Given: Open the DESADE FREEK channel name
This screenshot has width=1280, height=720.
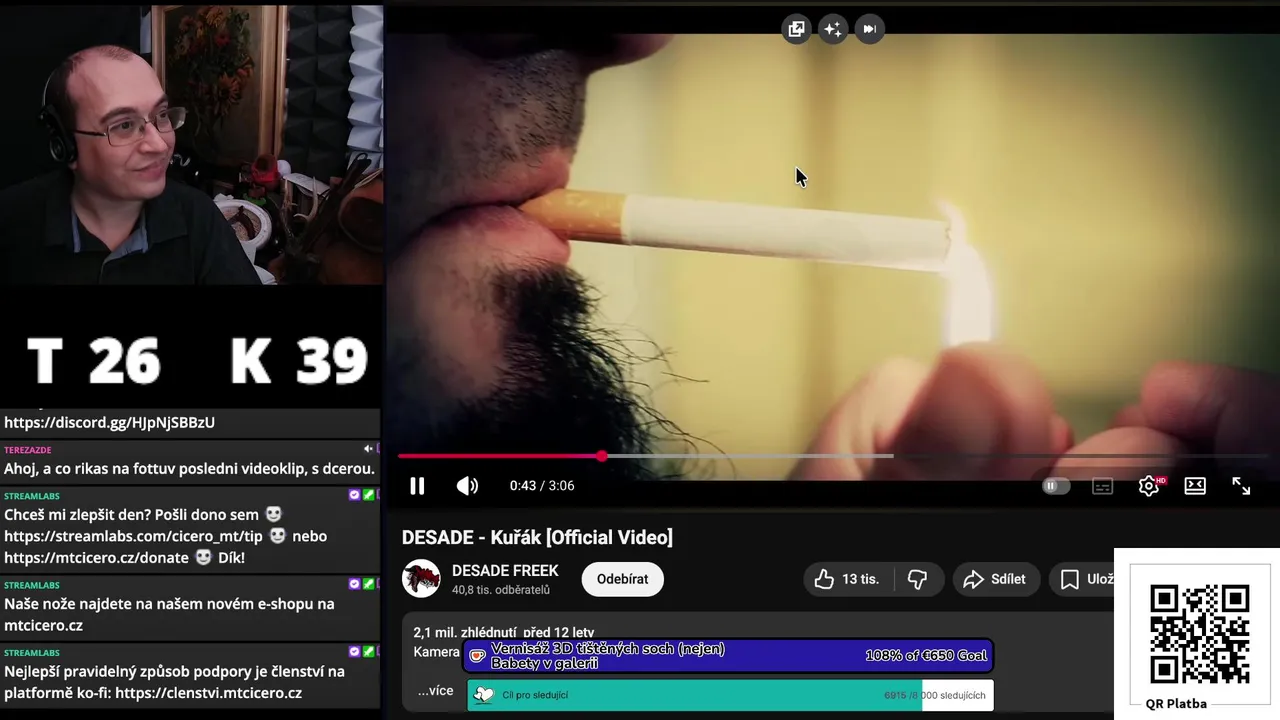Looking at the screenshot, I should [x=505, y=571].
